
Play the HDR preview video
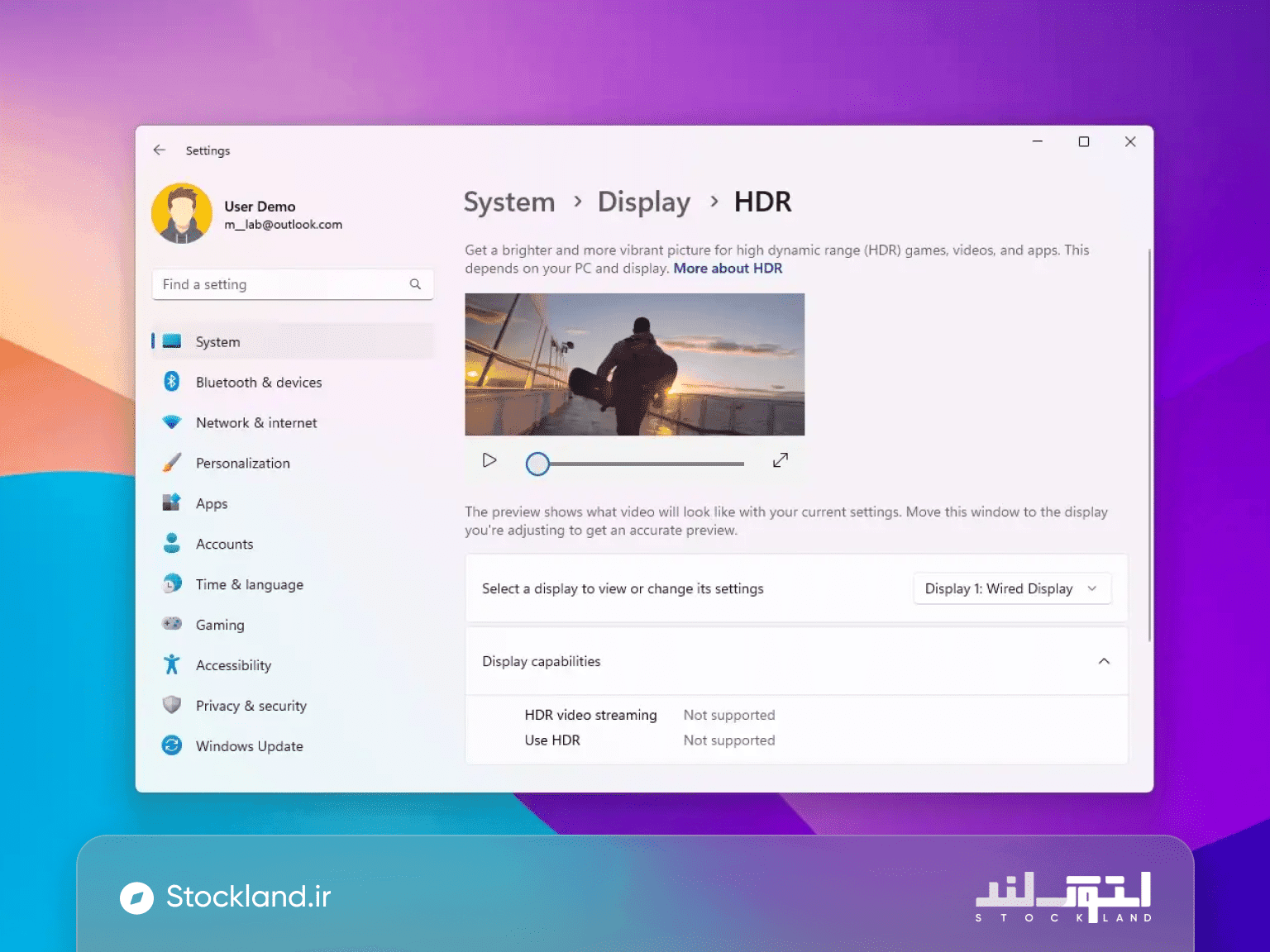point(489,460)
